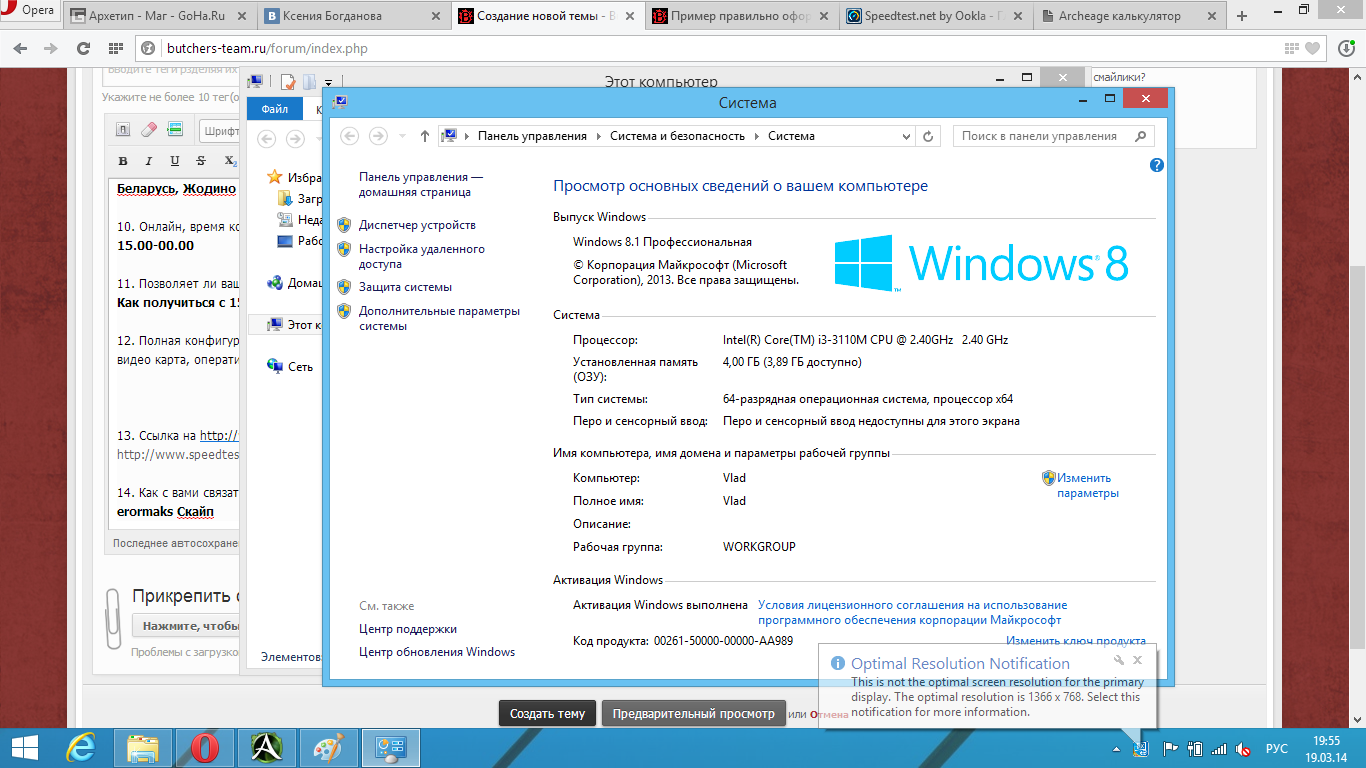Click the Создать тему button

tap(547, 713)
